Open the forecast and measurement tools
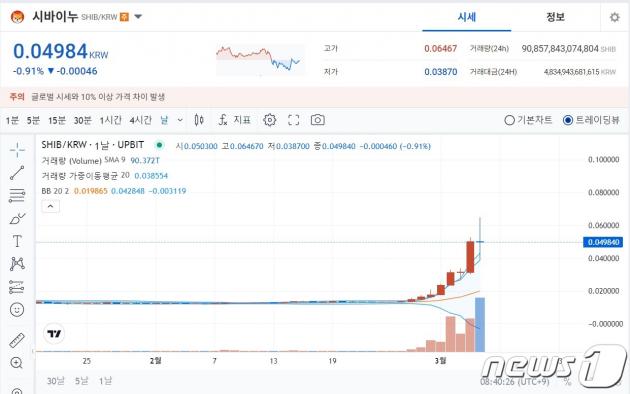 coord(17,287)
